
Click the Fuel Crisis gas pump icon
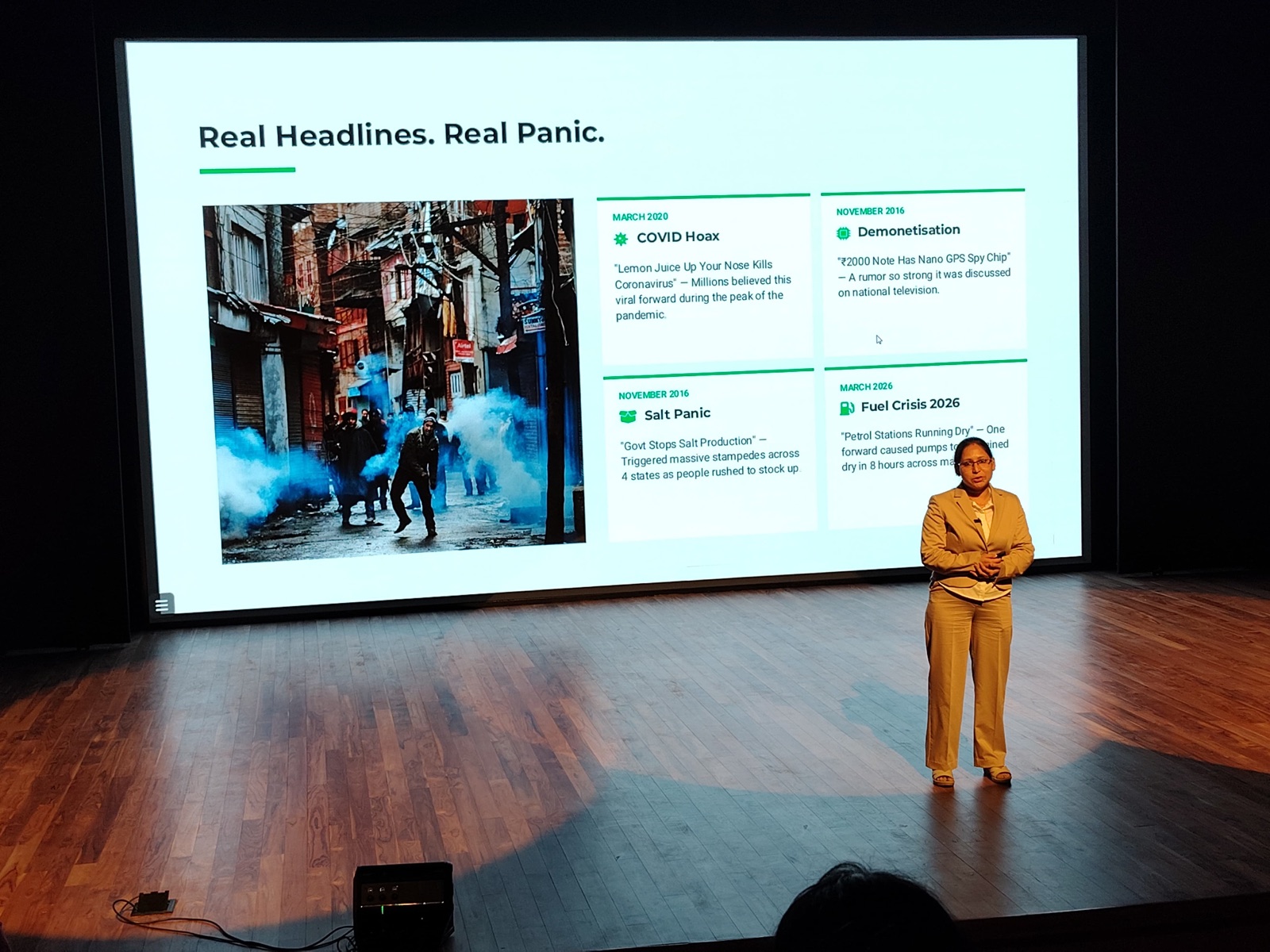coord(847,408)
